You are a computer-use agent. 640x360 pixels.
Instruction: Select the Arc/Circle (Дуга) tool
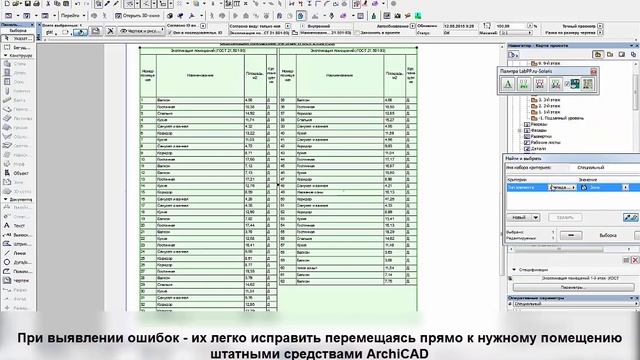(18, 262)
